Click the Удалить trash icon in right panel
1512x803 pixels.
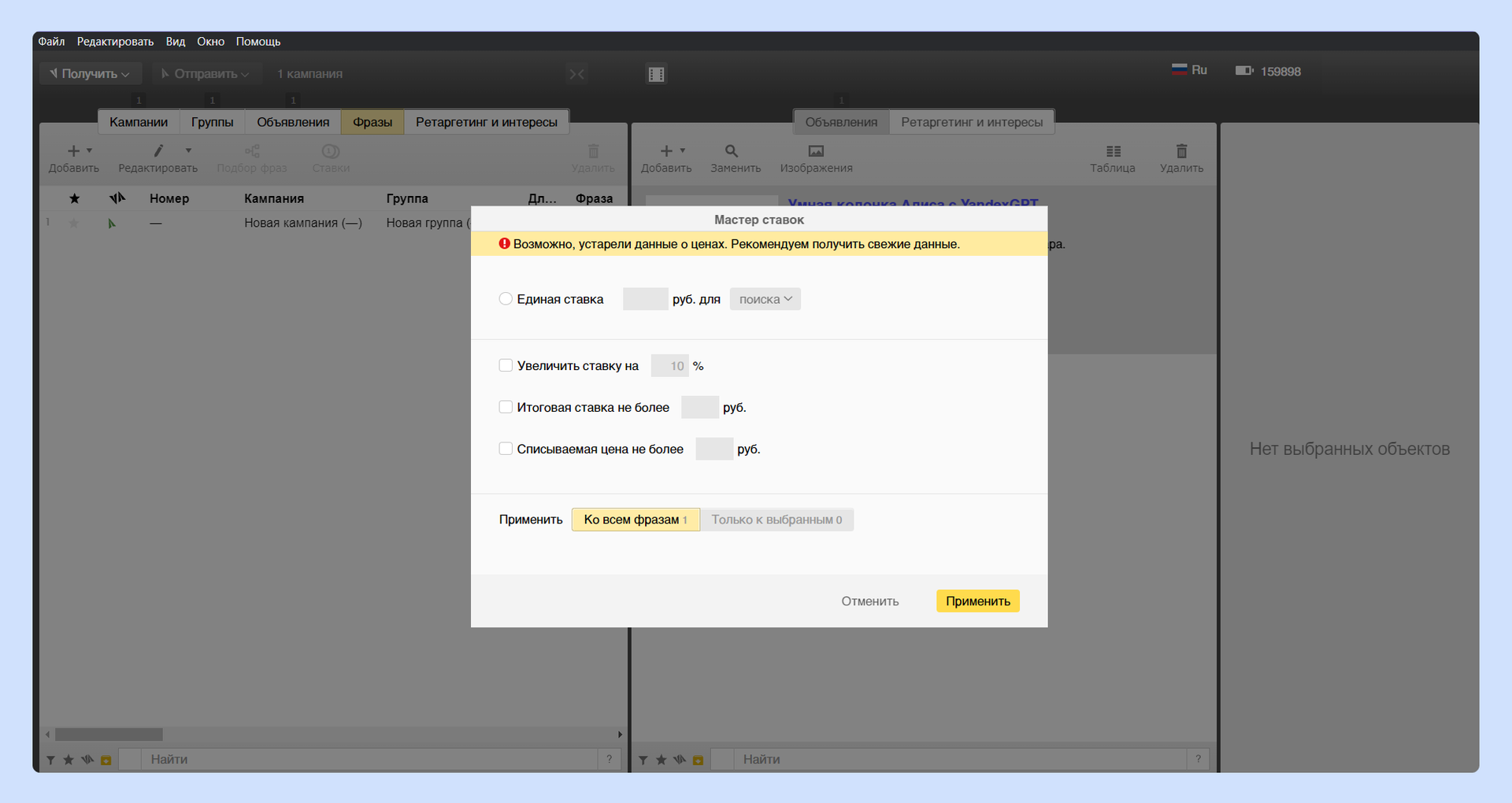point(1181,151)
